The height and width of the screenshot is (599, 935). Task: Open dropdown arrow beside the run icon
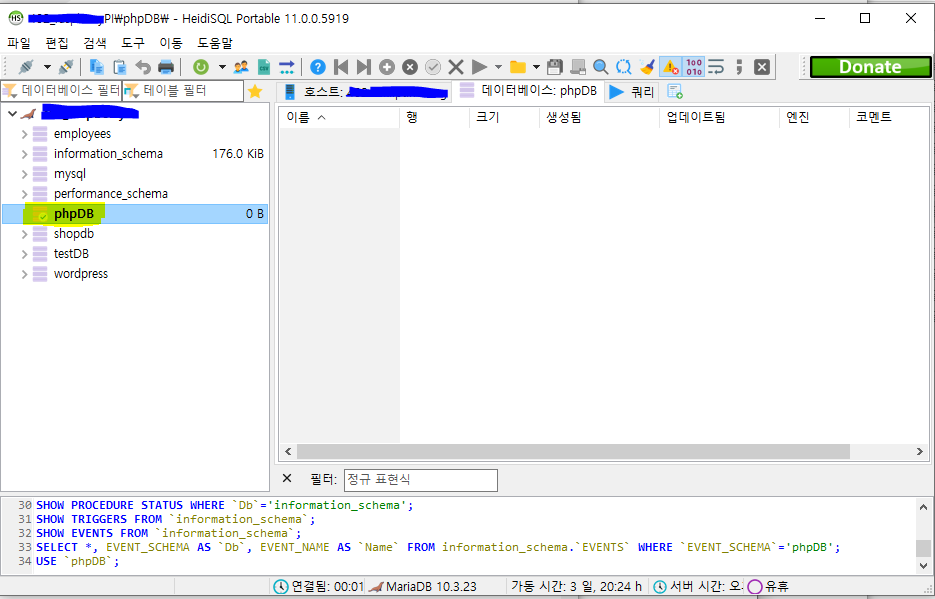point(499,67)
